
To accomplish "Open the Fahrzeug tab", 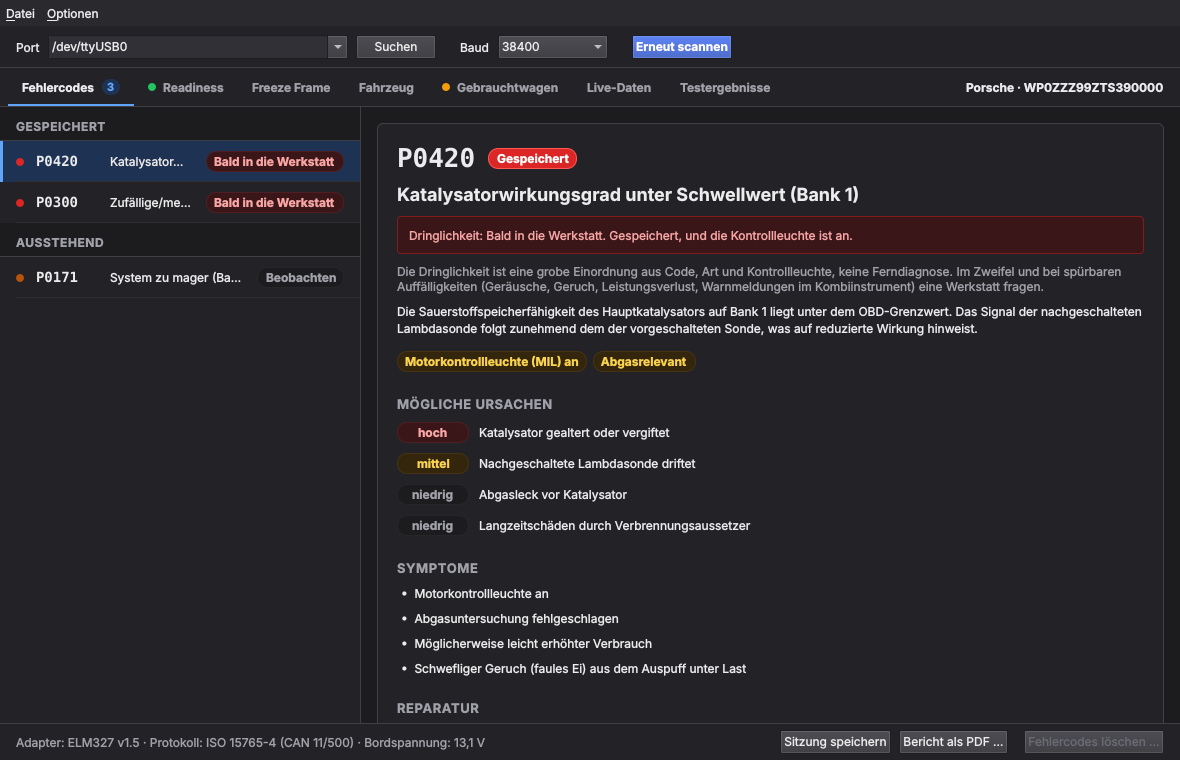I will 386,87.
